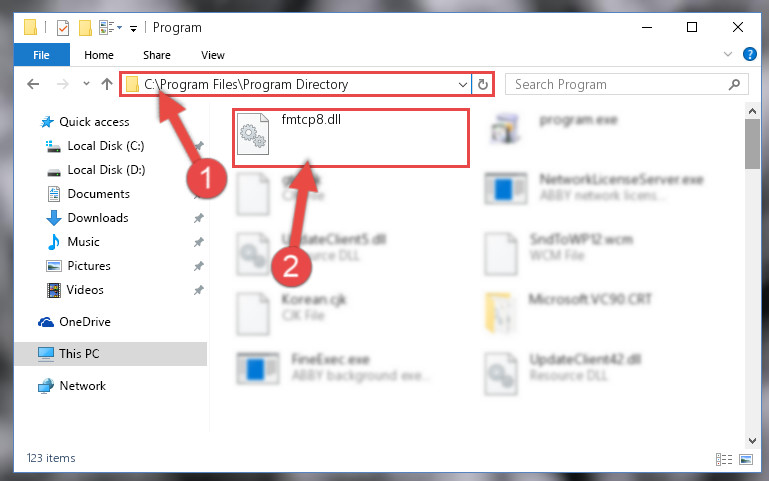This screenshot has height=481, width=769.
Task: Click the Properties checkmark quick access icon
Action: point(63,28)
